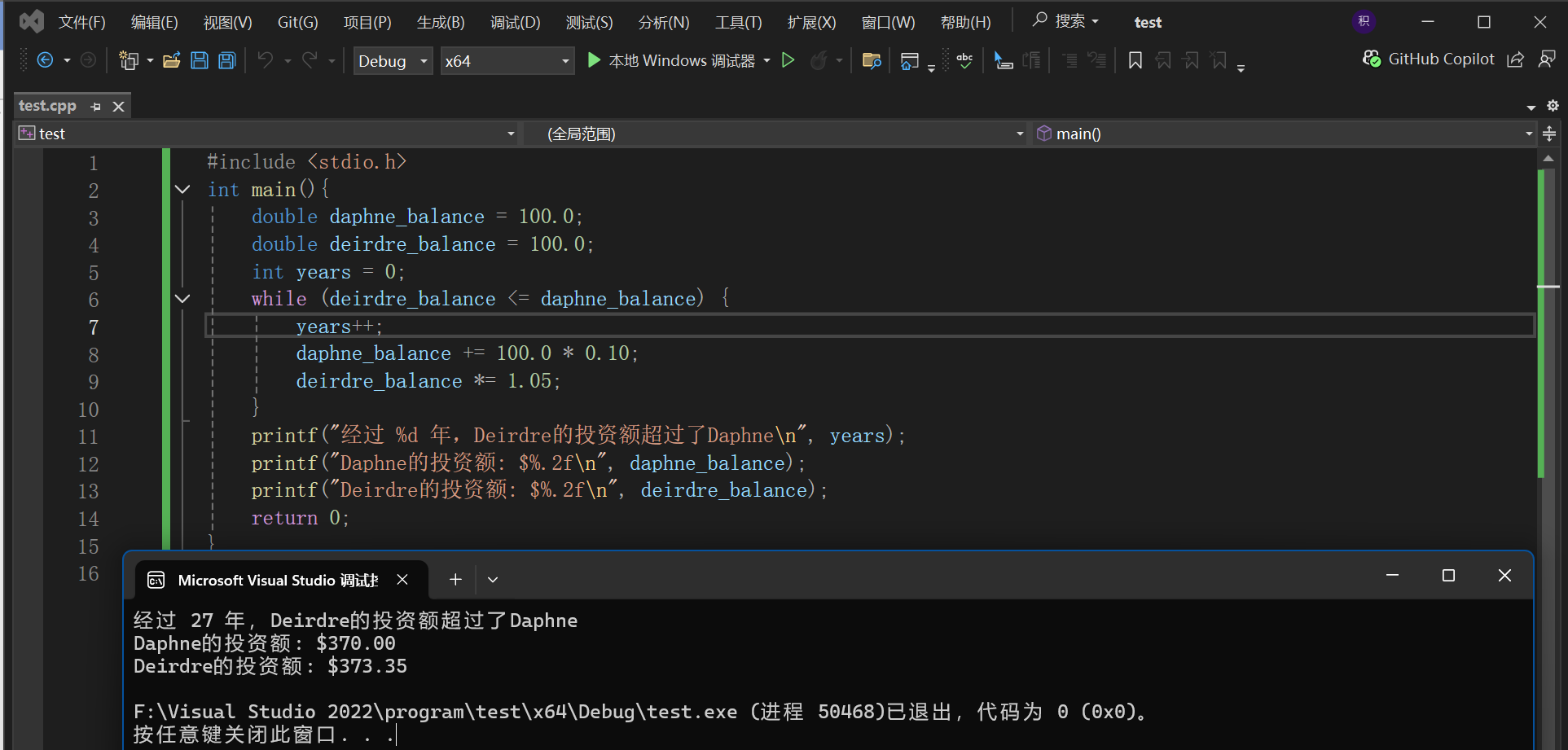Click the Clear Bookmarks icon
The width and height of the screenshot is (1568, 750).
click(x=1219, y=60)
